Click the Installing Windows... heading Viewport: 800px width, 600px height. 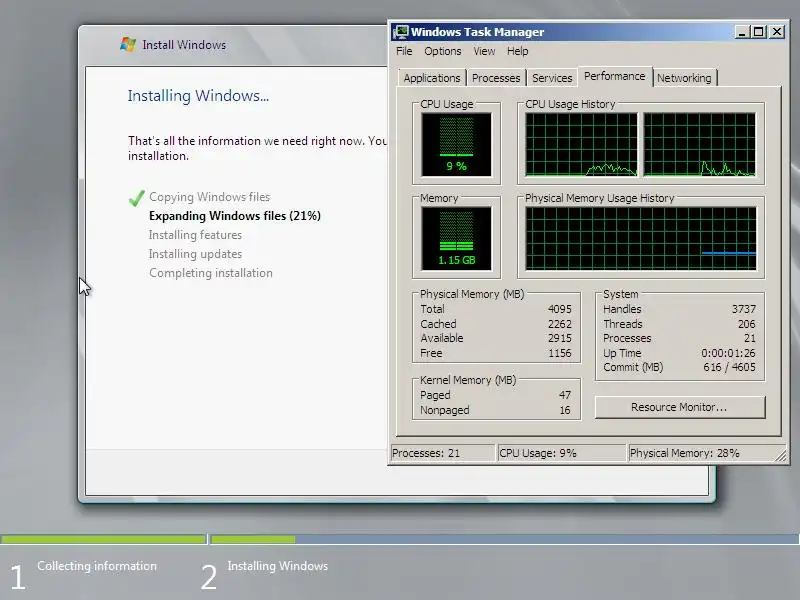pyautogui.click(x=198, y=96)
